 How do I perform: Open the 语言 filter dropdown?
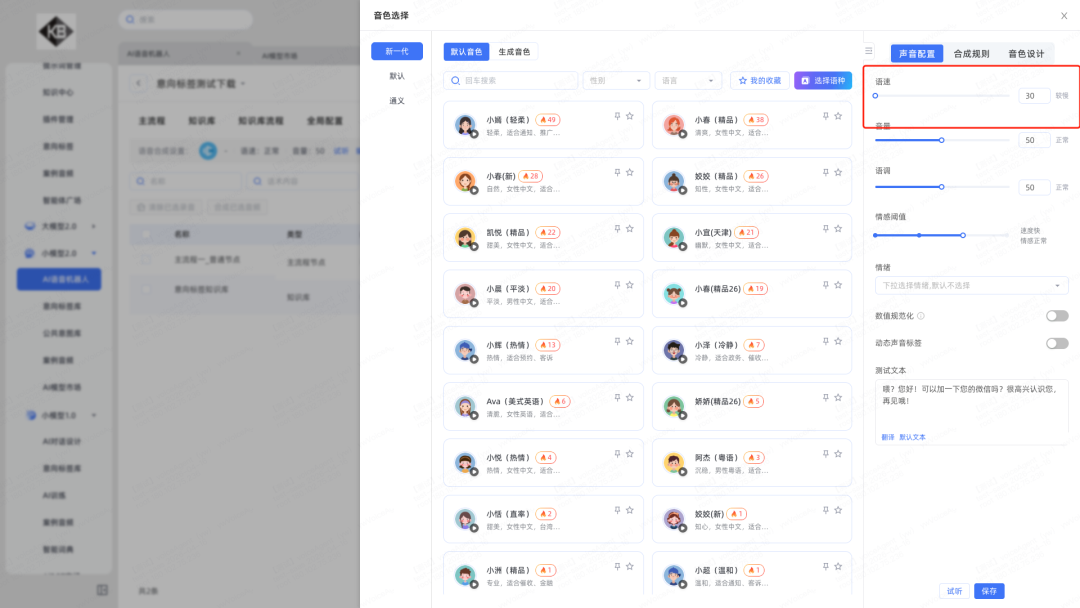point(688,81)
